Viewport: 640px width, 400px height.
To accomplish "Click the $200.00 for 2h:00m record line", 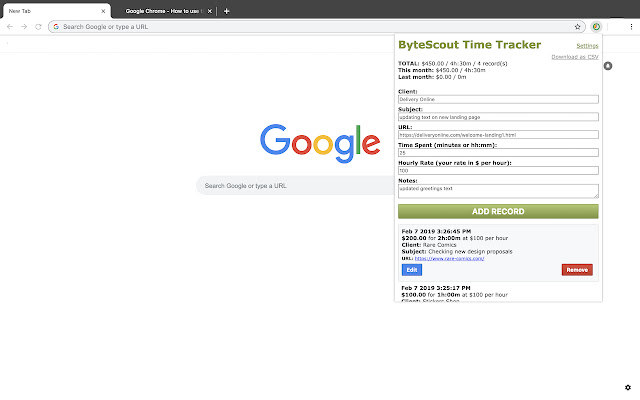I will pyautogui.click(x=455, y=238).
